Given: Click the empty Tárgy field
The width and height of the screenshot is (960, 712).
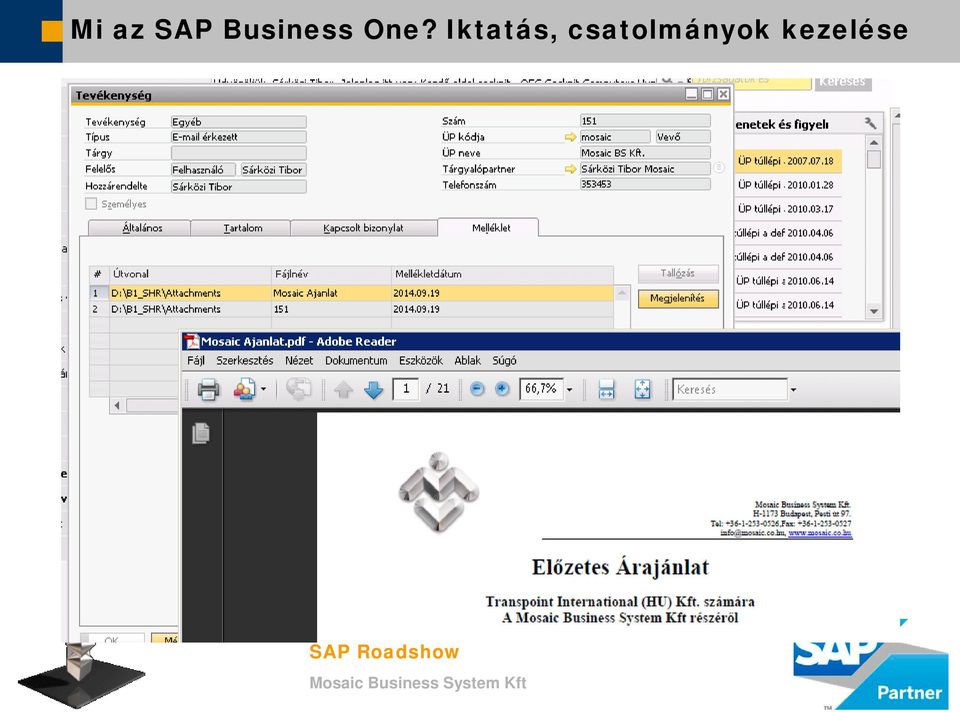Looking at the screenshot, I should point(238,153).
